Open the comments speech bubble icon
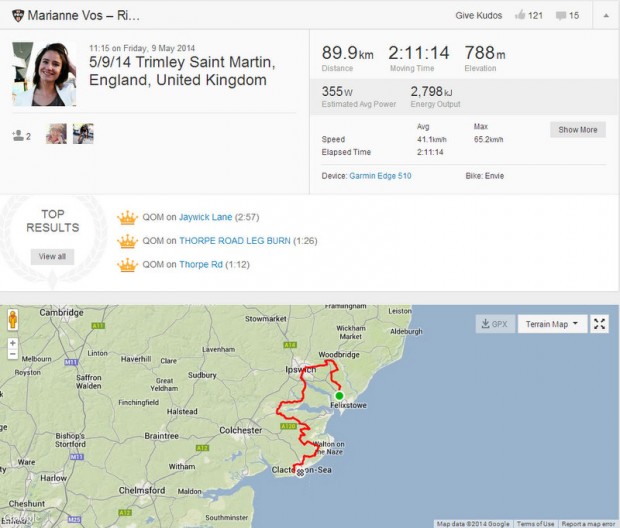The width and height of the screenshot is (620, 528). (x=560, y=16)
